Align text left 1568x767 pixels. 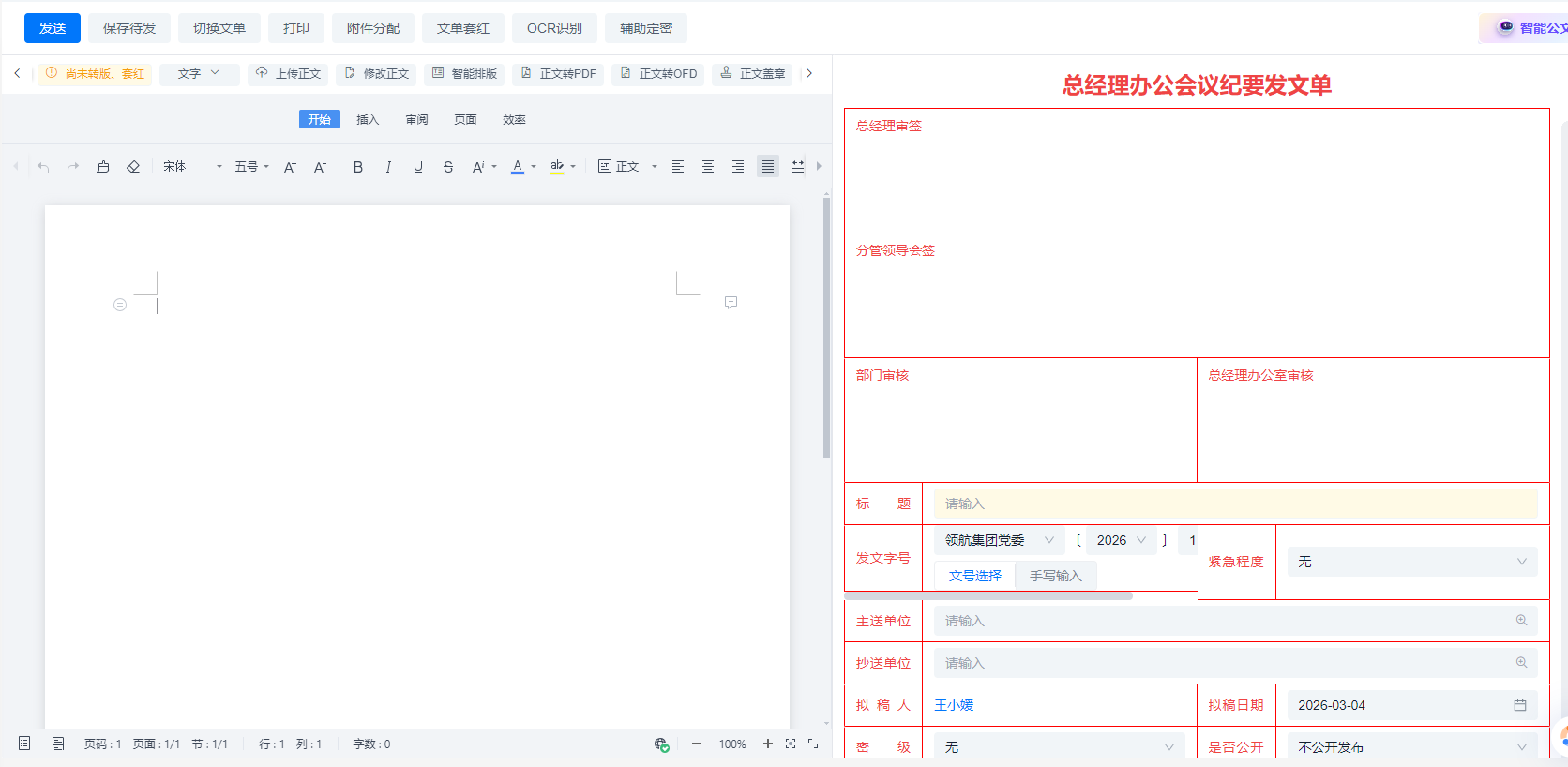pyautogui.click(x=678, y=167)
